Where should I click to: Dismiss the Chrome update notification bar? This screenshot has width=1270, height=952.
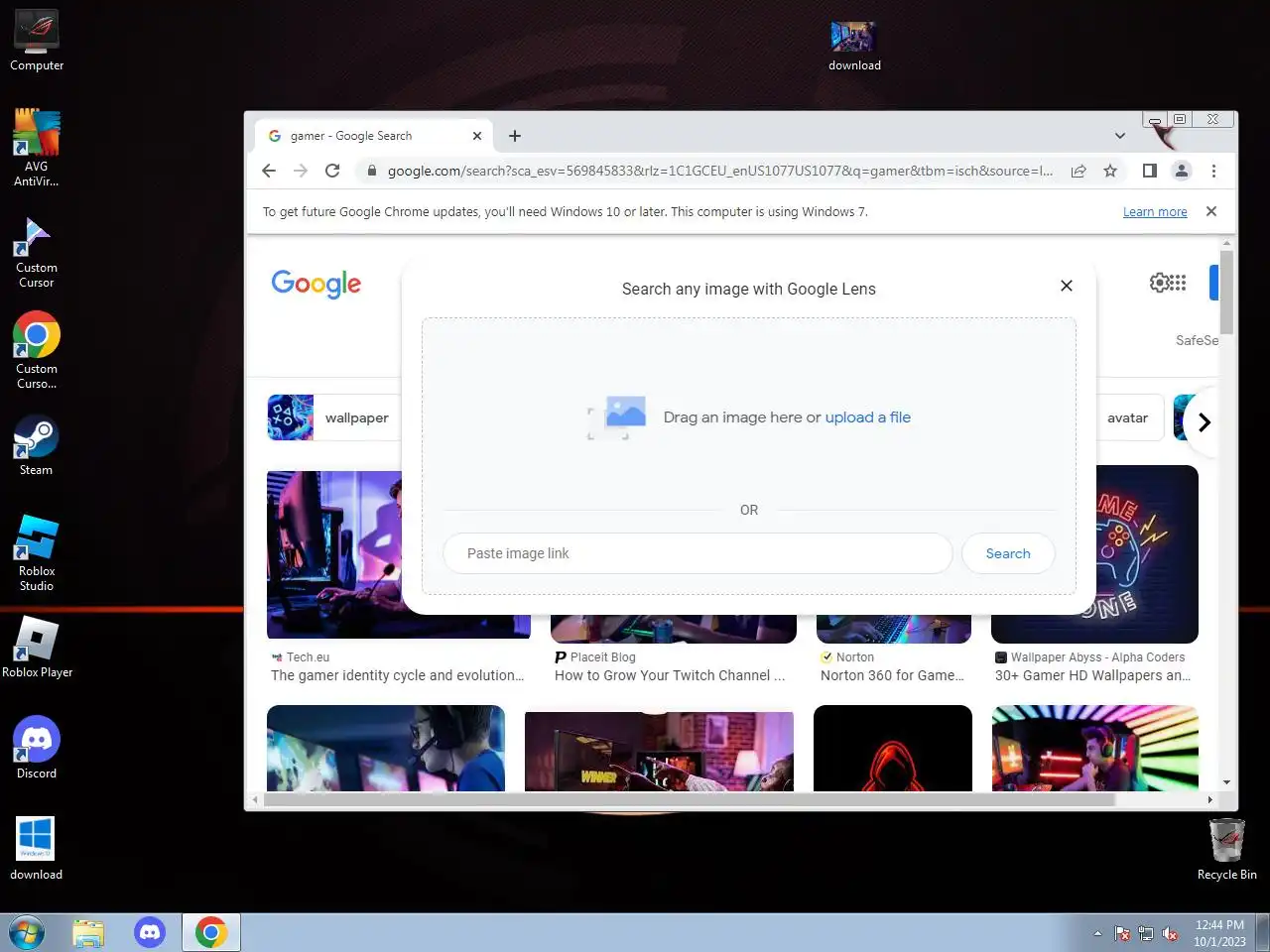[x=1210, y=211]
